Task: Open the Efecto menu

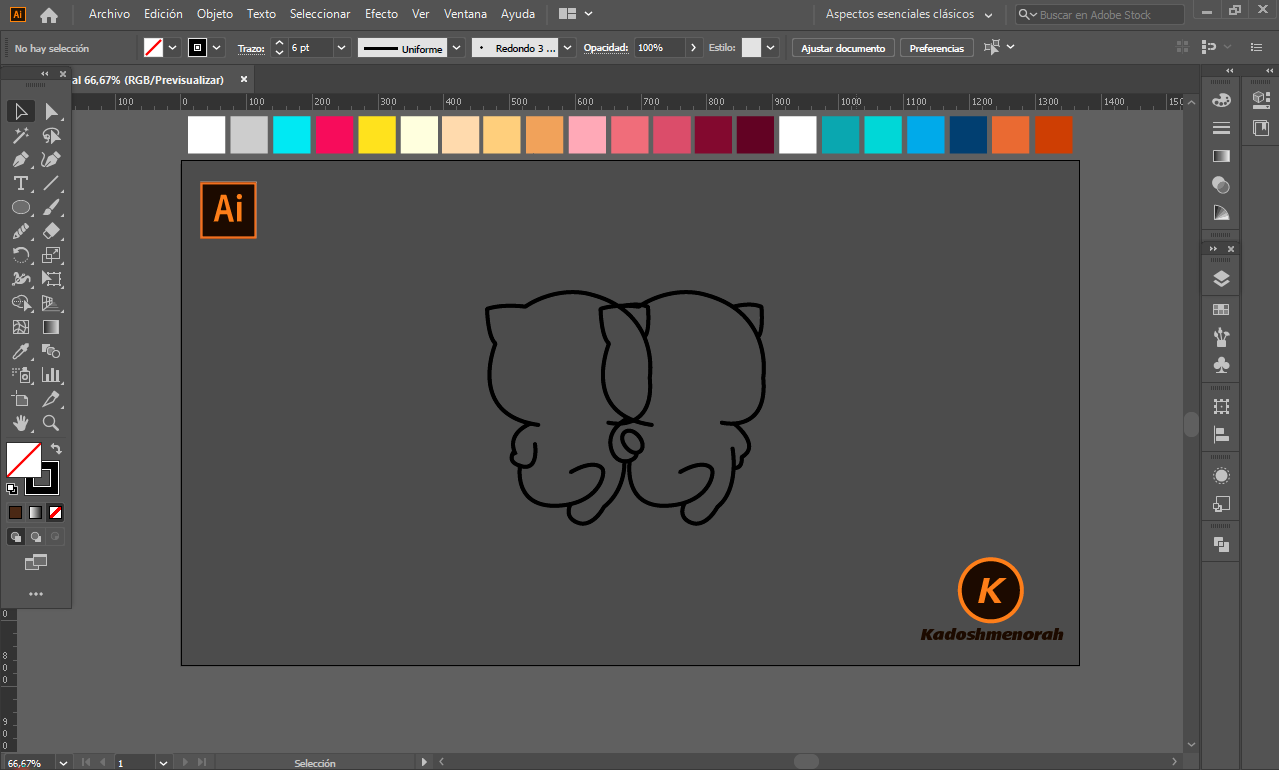Action: (381, 15)
